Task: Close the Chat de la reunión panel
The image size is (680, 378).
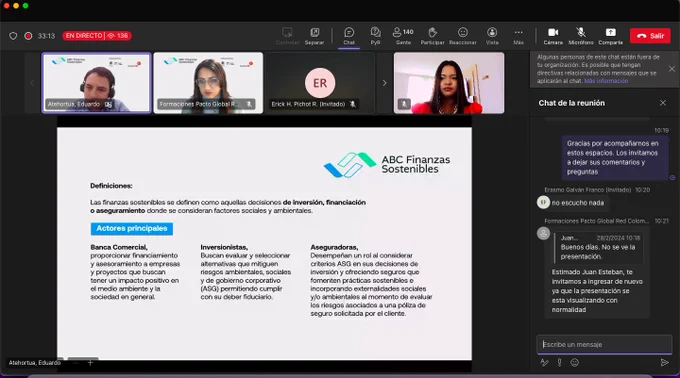Action: pyautogui.click(x=663, y=103)
